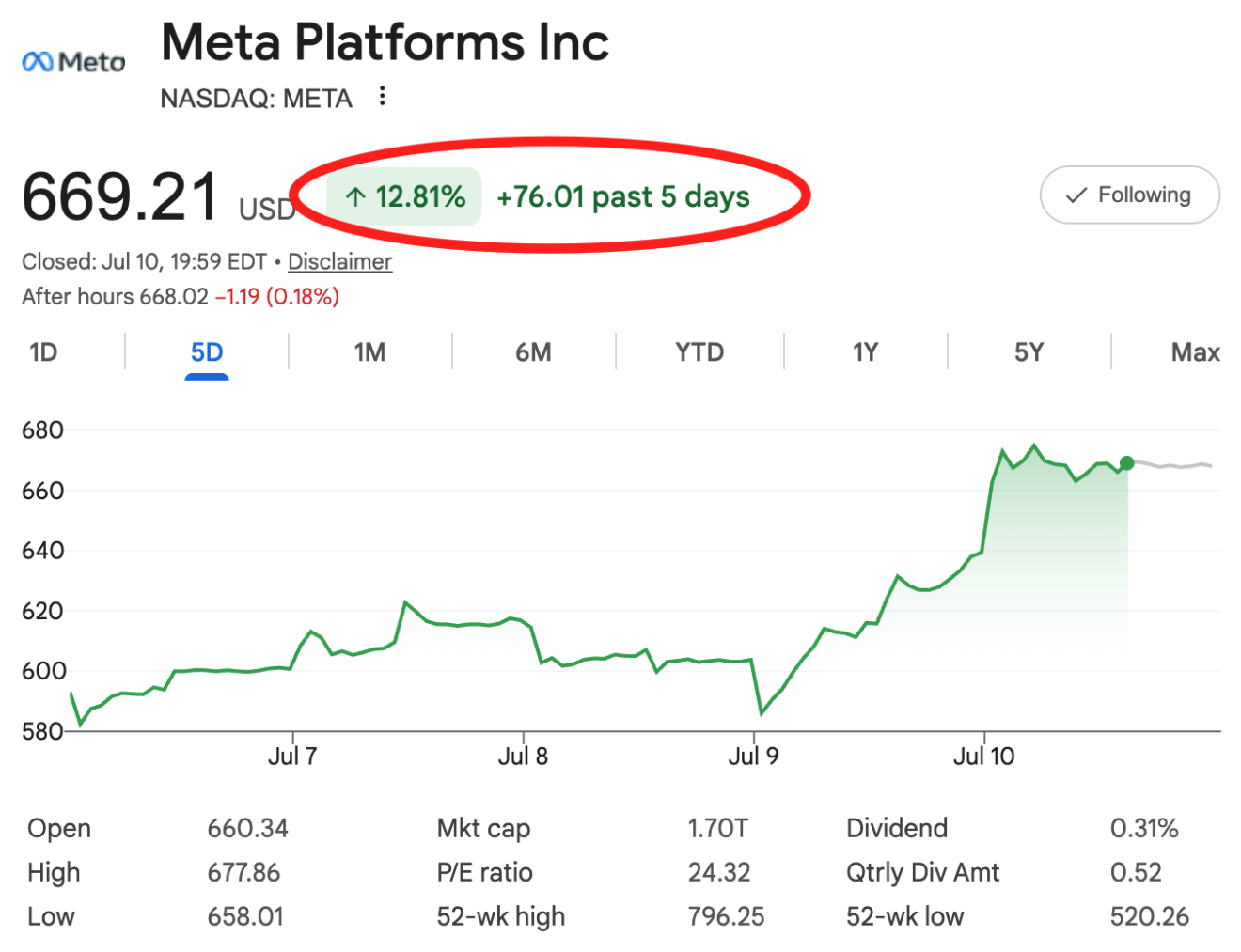This screenshot has height=952, width=1241.
Task: Toggle the Following button off
Action: coord(1129,195)
